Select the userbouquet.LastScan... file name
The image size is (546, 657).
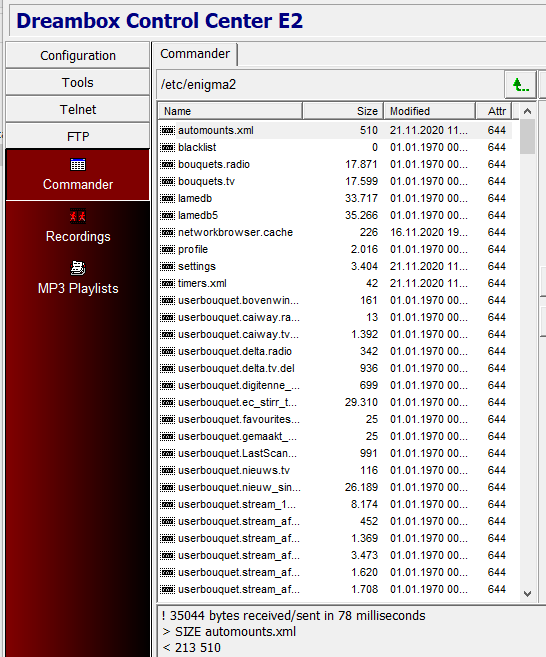click(237, 453)
